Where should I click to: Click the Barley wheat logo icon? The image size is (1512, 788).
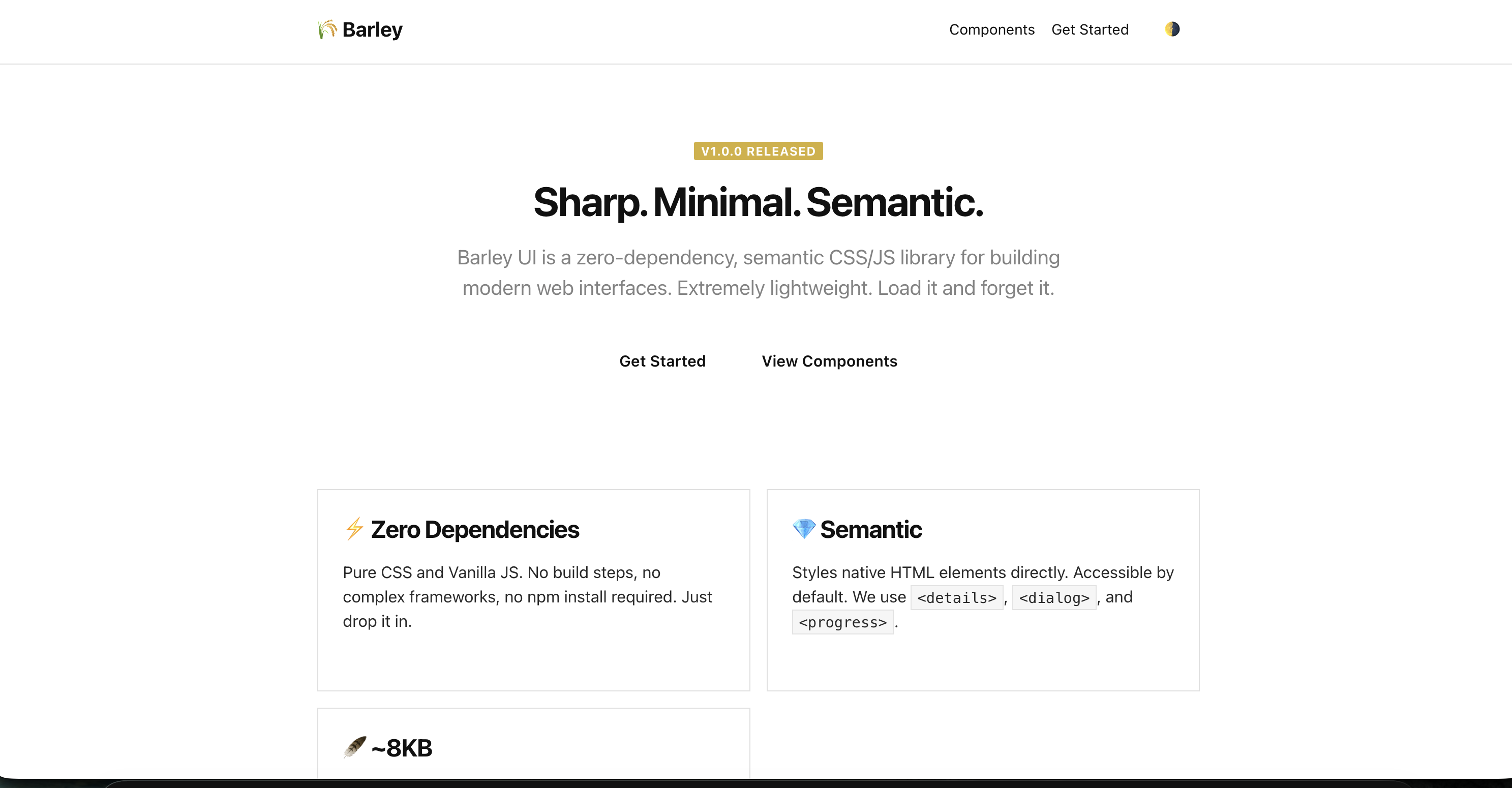point(327,29)
